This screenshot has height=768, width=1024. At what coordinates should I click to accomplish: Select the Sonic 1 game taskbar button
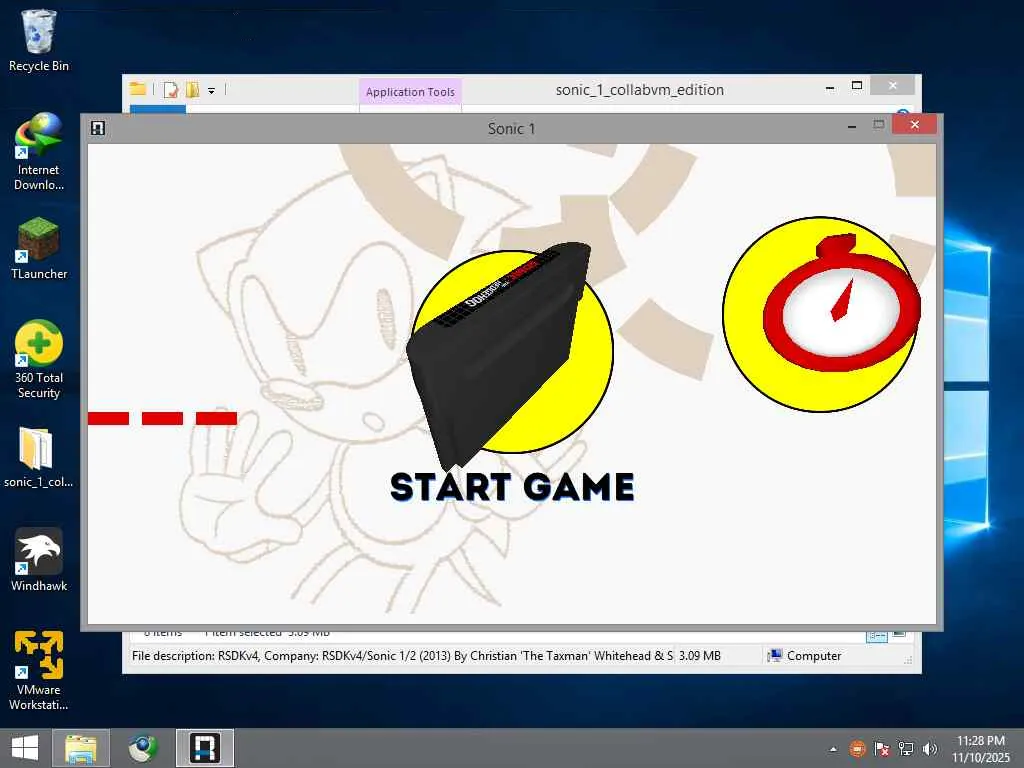(204, 748)
